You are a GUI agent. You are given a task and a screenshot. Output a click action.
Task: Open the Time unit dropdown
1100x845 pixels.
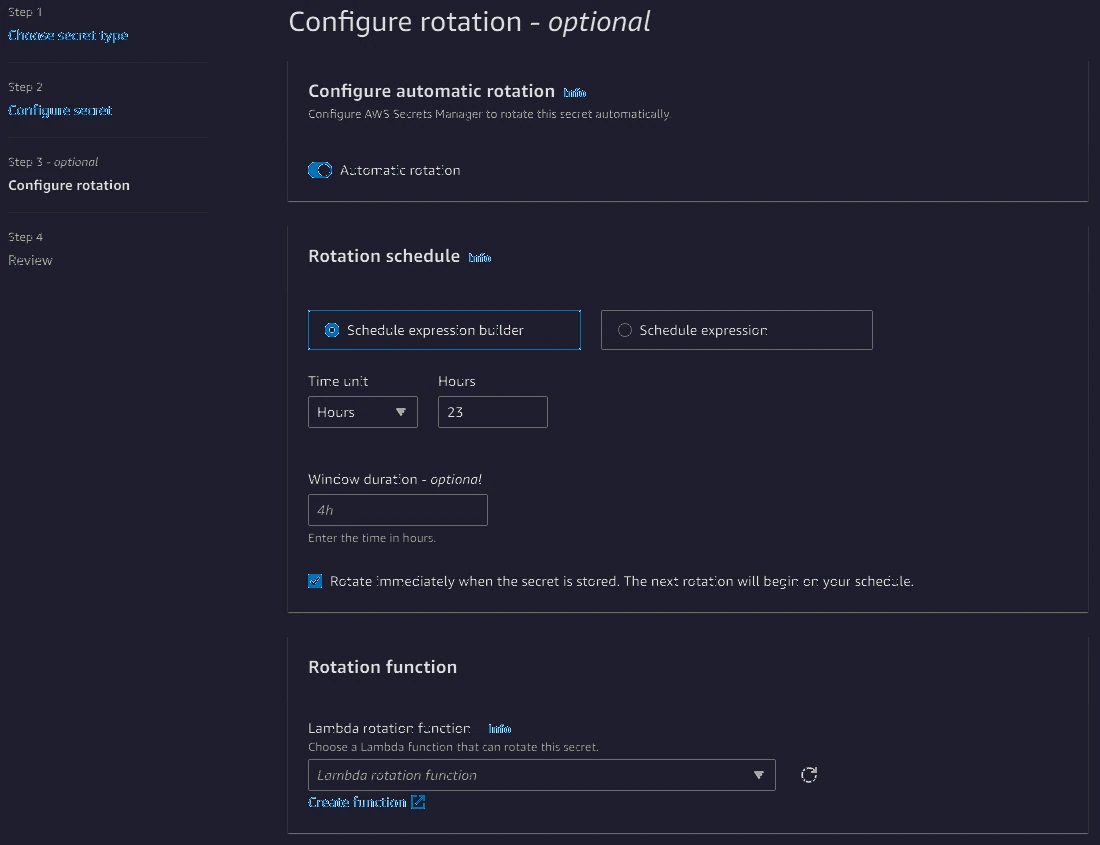tap(363, 412)
